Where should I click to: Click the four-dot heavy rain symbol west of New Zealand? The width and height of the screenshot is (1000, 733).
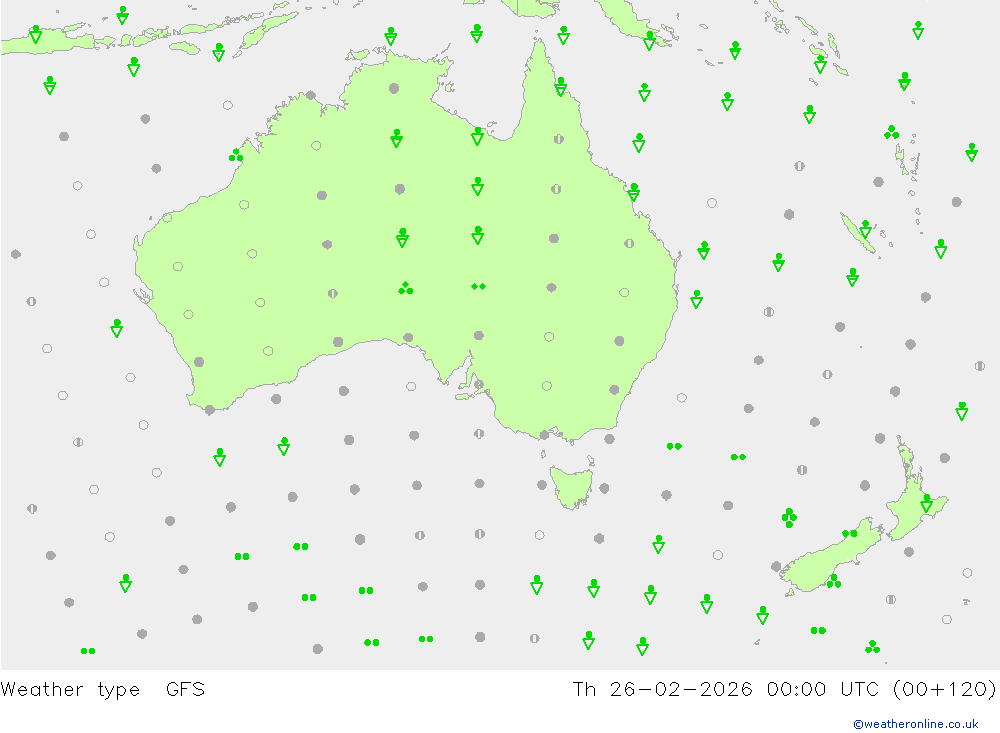pos(789,517)
